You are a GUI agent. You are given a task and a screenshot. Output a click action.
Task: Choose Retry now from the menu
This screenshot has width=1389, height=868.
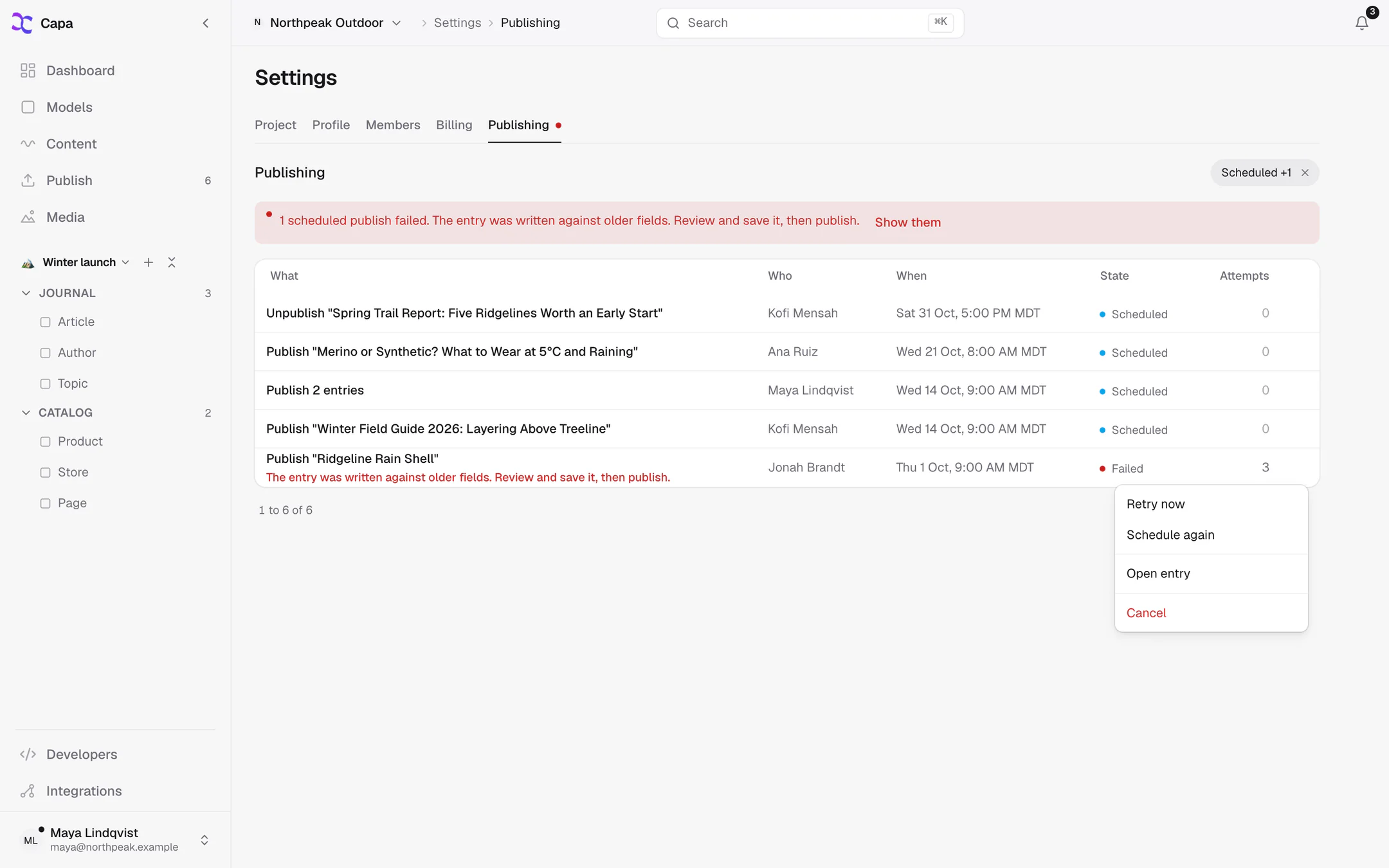1211,504
